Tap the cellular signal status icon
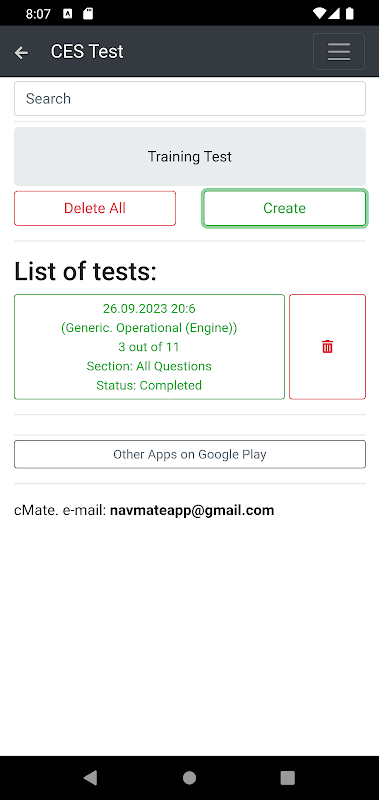The height and width of the screenshot is (800, 379). coord(334,14)
